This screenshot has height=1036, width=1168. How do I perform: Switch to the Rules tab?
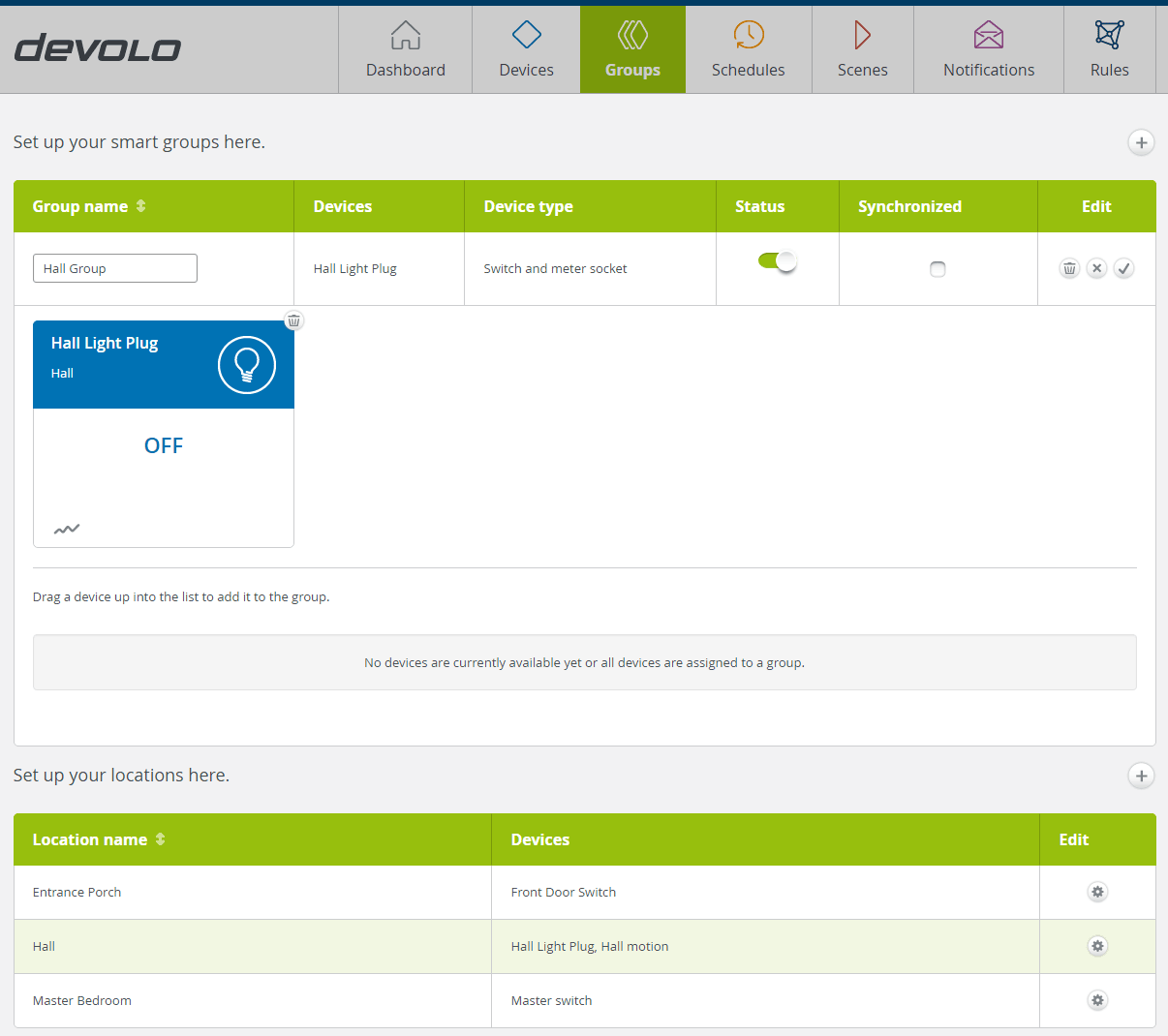1109,49
